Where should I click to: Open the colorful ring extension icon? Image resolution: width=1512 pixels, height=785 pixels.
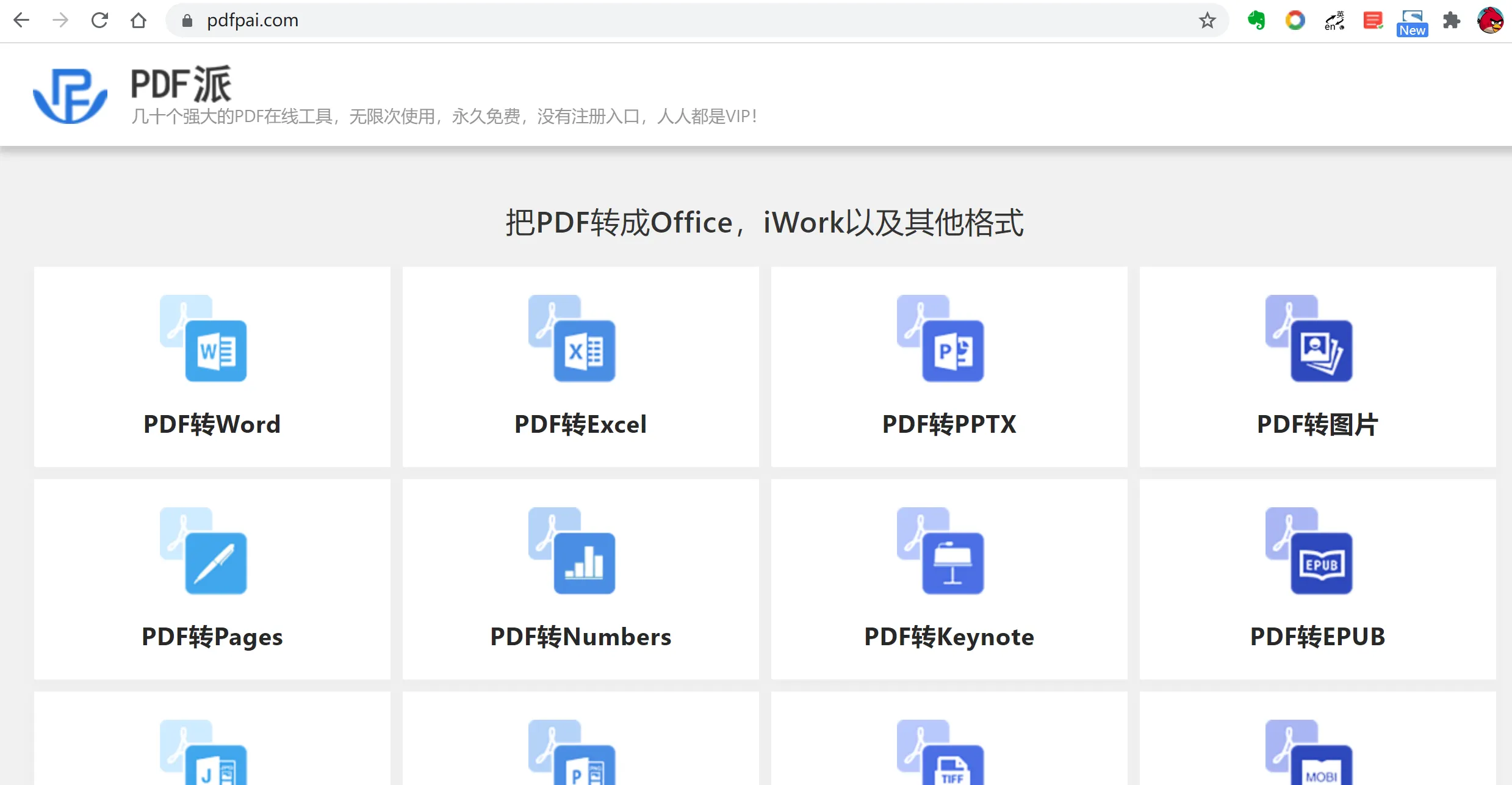1295,20
